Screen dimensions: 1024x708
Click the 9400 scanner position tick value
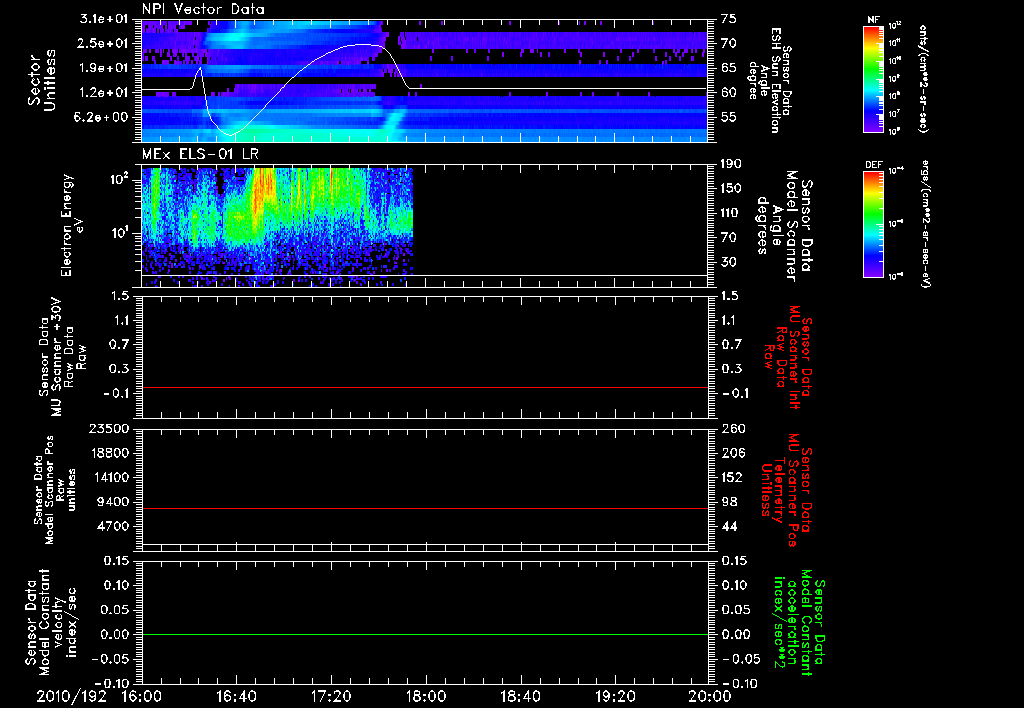(x=114, y=502)
